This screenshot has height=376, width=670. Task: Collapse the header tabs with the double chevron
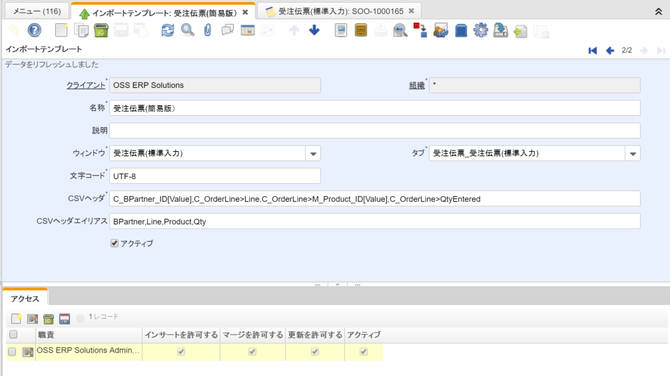[658, 12]
